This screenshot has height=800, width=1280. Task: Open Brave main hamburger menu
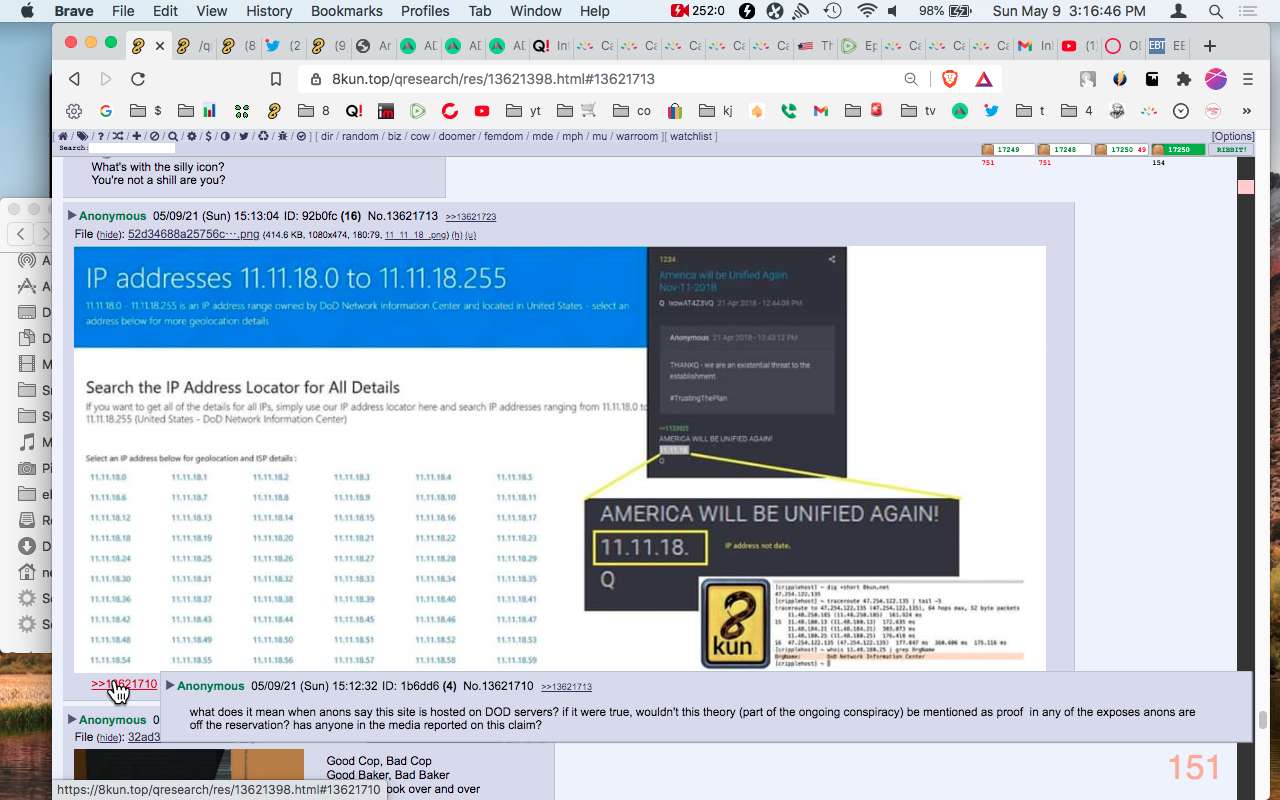[1248, 79]
